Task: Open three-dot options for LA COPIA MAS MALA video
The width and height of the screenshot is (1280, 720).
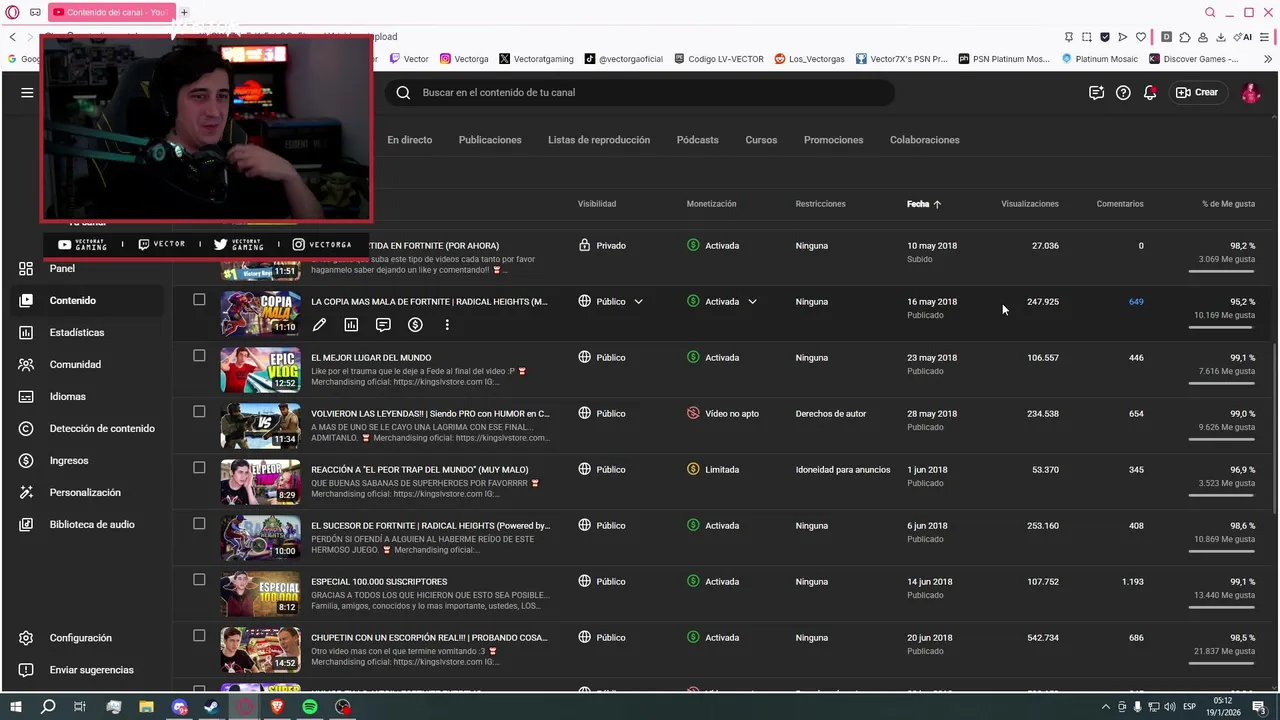Action: pos(447,325)
